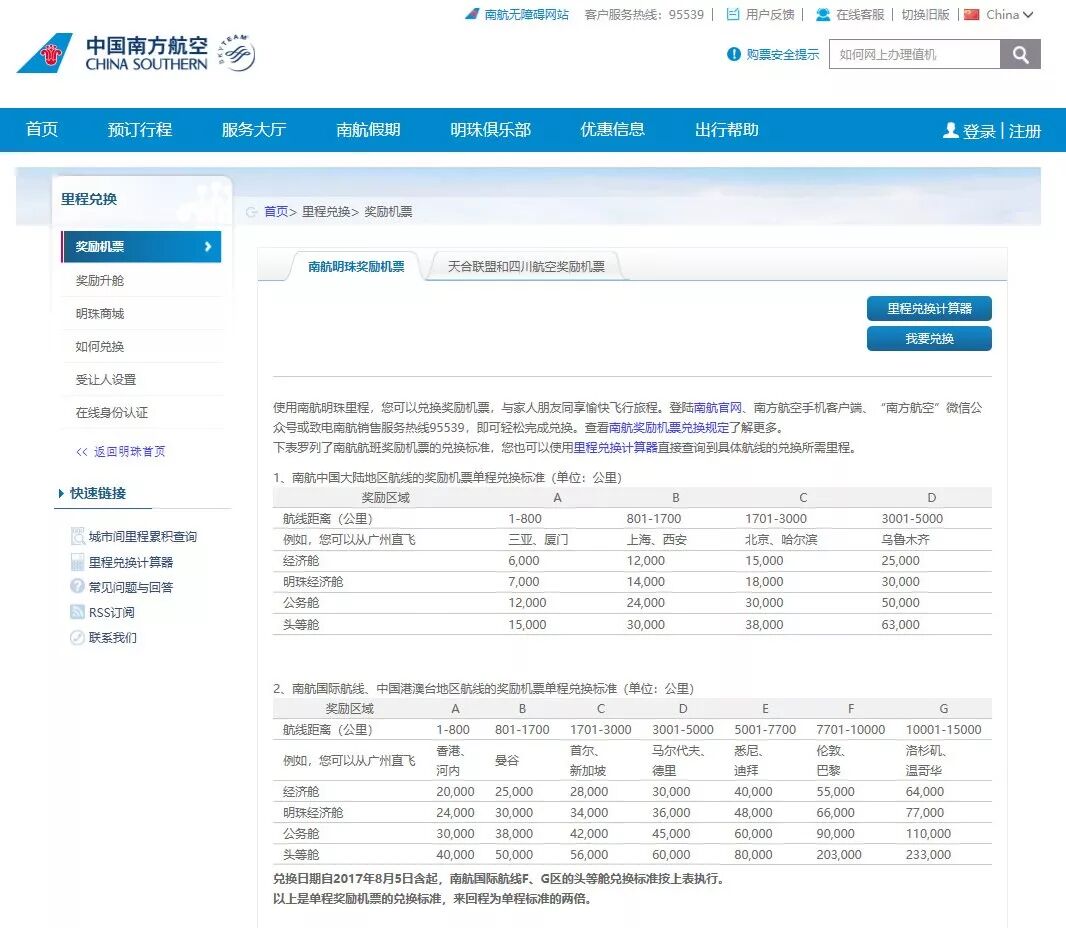Screen dimensions: 1066x928
Task: Click the 203,000 mileage value
Action: pos(839,855)
